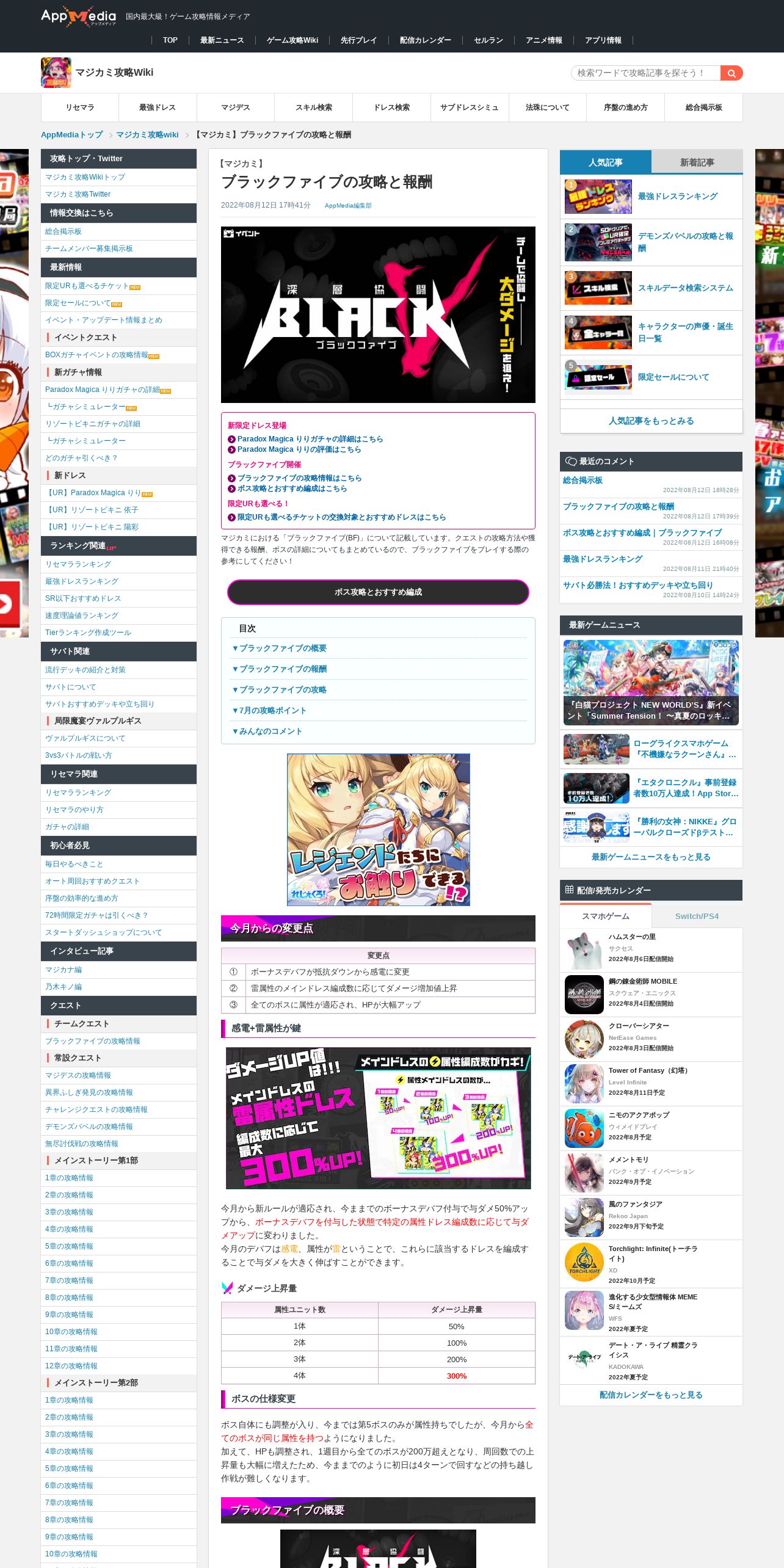Screen dimensions: 784x1568
Task: Jump to ブラックファイブの攻略 in the 目次
Action: click(280, 690)
